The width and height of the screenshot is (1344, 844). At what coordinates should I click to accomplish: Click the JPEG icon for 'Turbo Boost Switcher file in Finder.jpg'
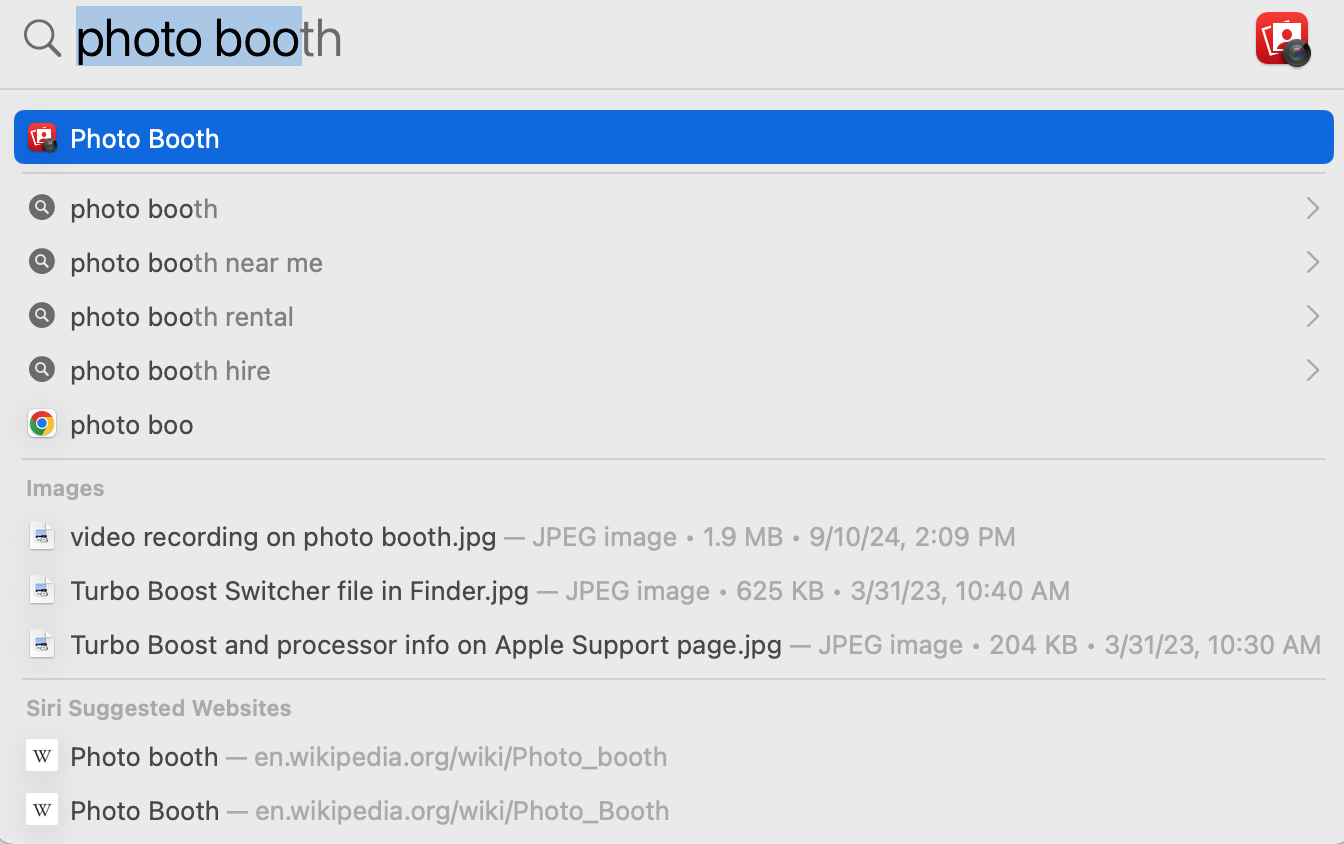(x=41, y=590)
